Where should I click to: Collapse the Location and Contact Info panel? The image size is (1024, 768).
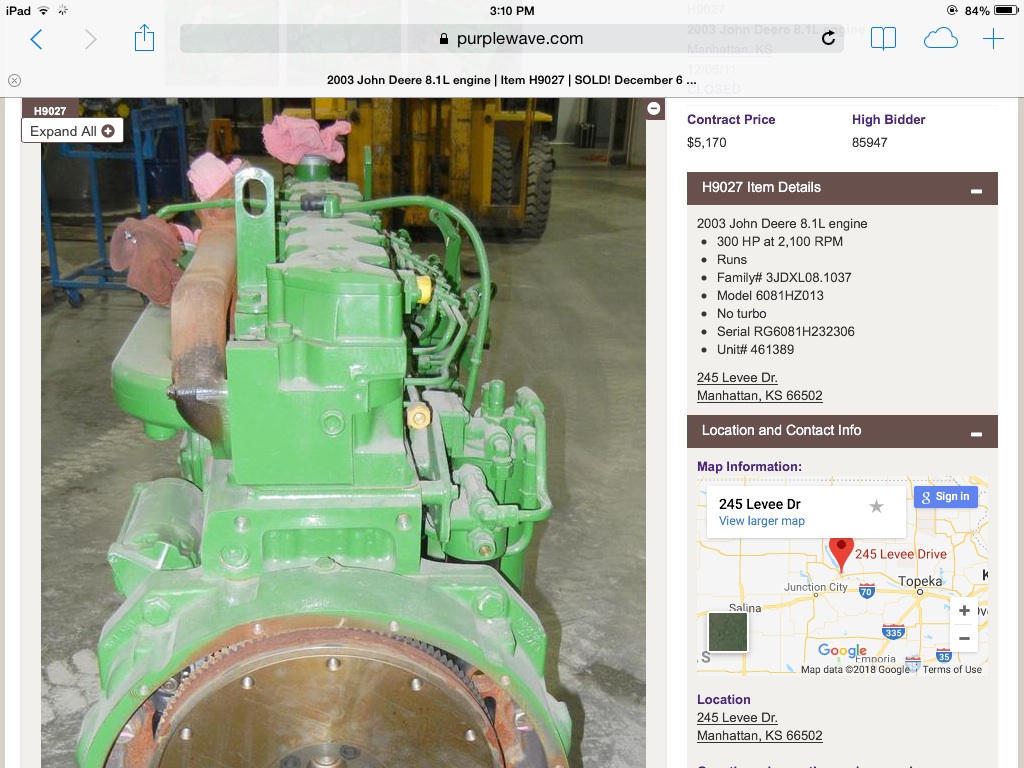click(977, 434)
